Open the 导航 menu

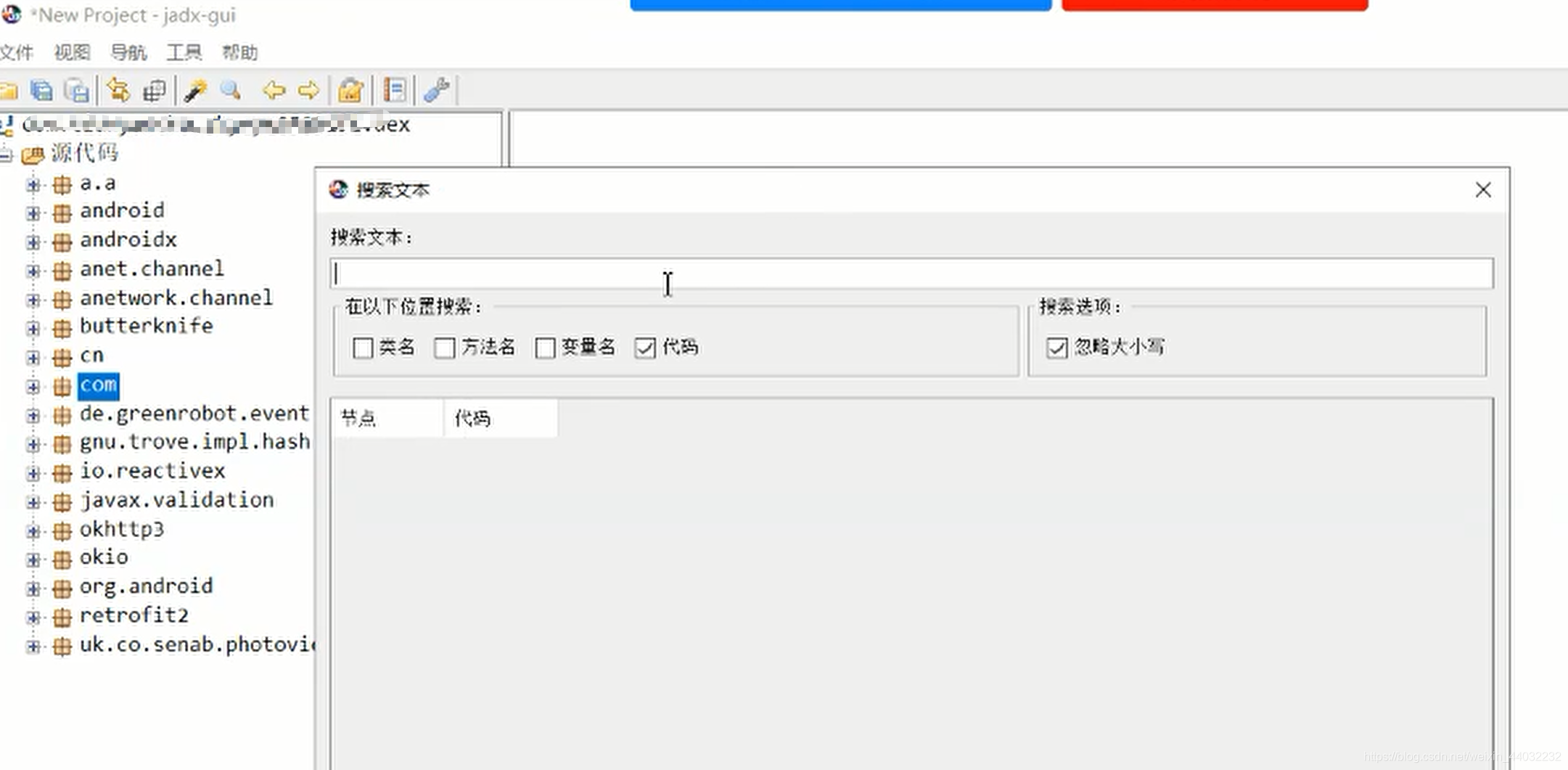click(128, 52)
